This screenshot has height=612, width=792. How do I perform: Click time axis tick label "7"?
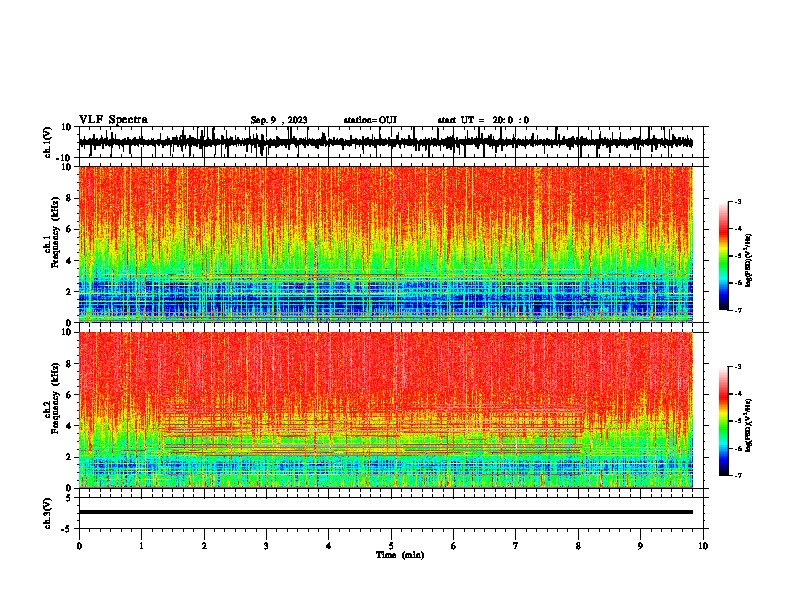[516, 546]
